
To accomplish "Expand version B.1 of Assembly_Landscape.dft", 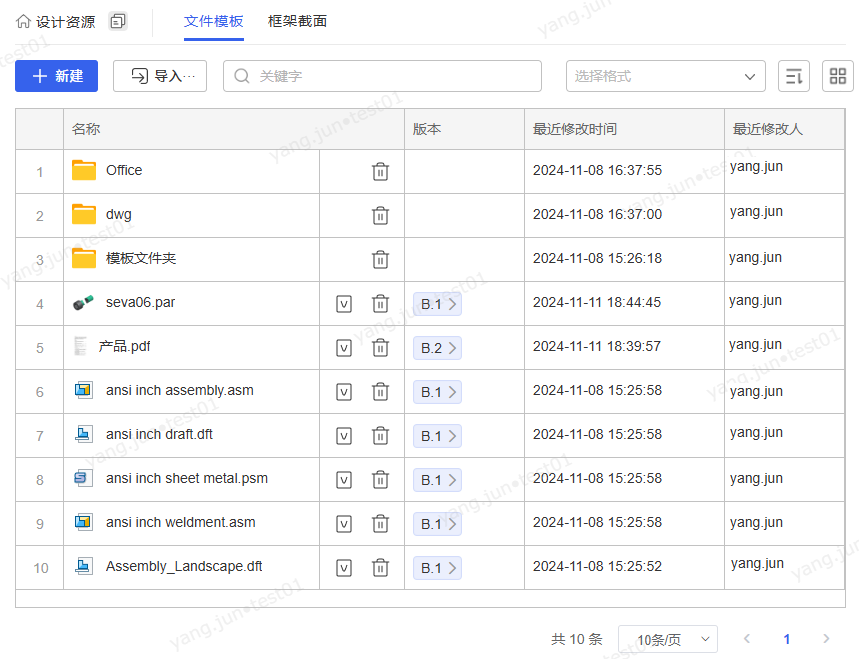I will [x=437, y=568].
